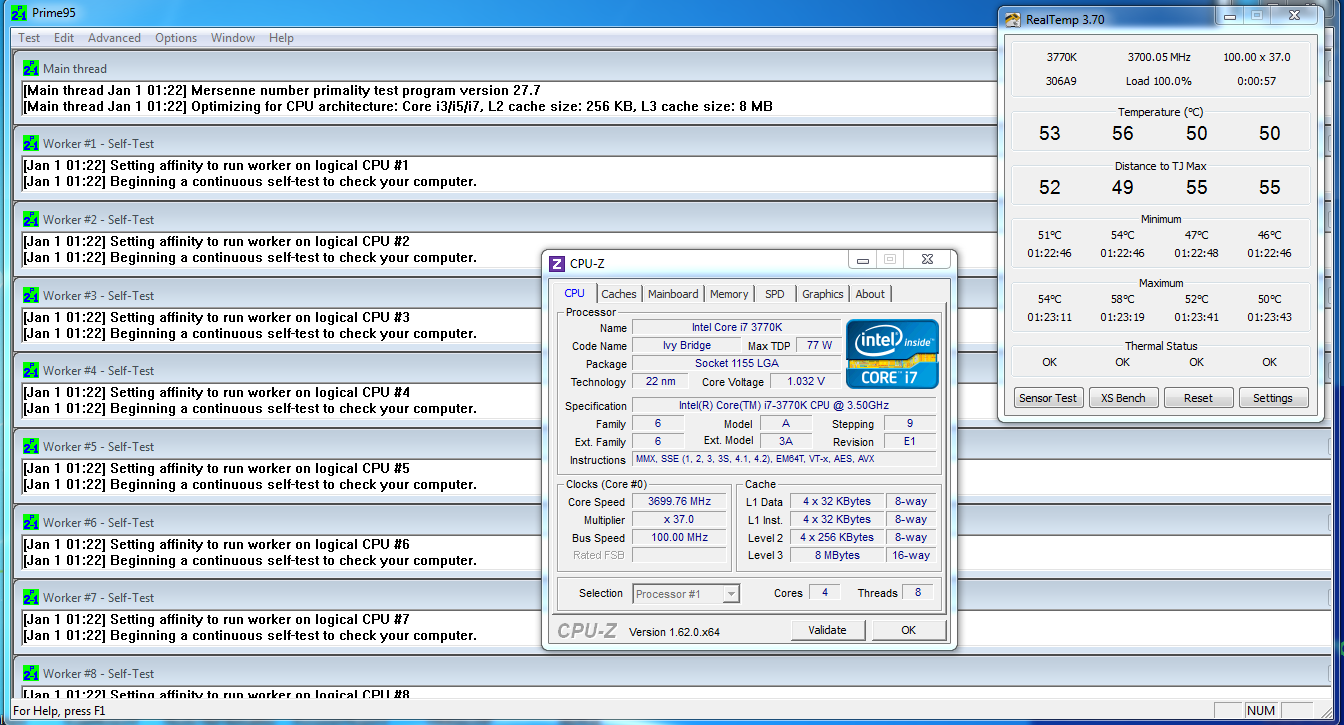
Task: Open the Advanced menu in Prime95
Action: [x=114, y=38]
